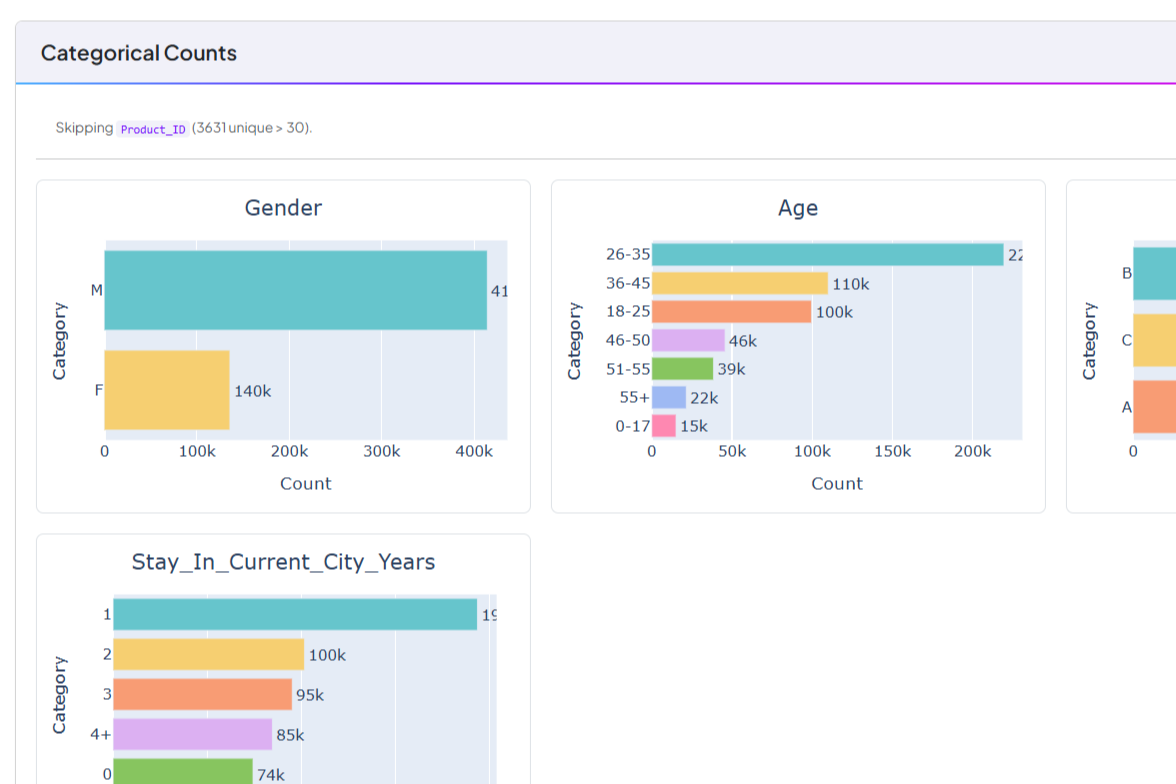
Task: Select the 0 years bar labeled 74k
Action: (x=183, y=771)
